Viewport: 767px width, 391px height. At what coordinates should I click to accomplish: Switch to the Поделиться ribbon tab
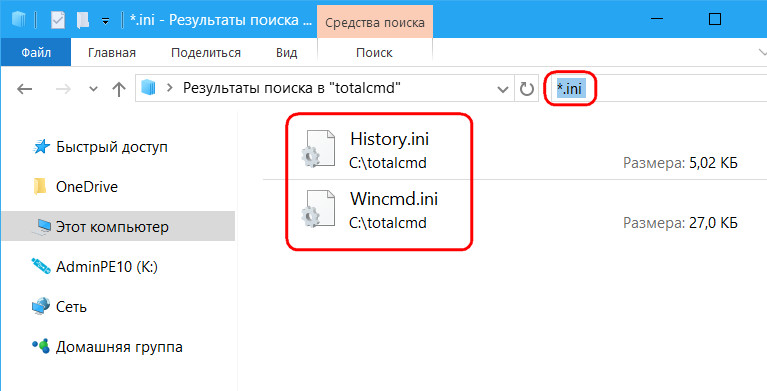205,52
